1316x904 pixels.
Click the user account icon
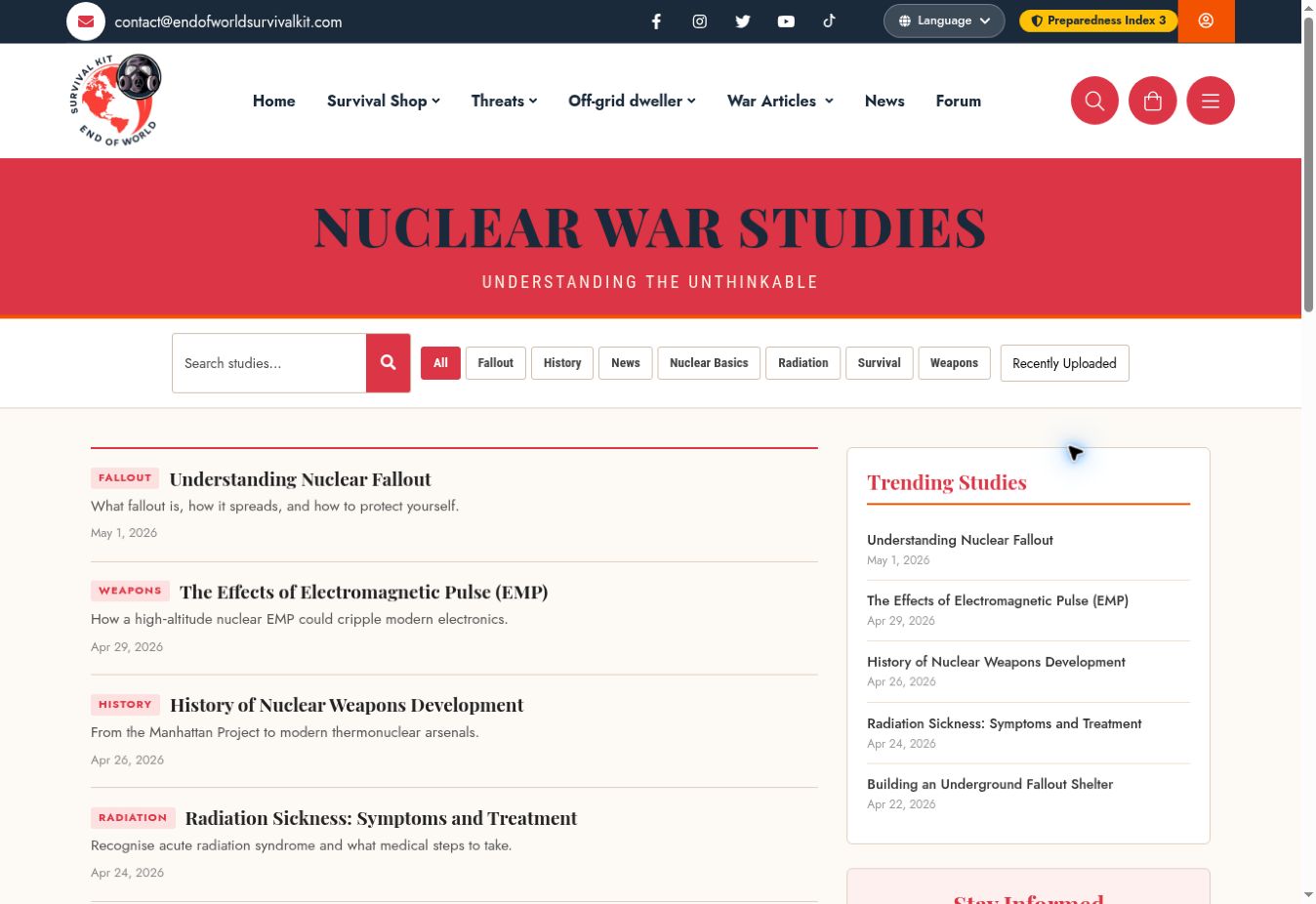coord(1207,21)
